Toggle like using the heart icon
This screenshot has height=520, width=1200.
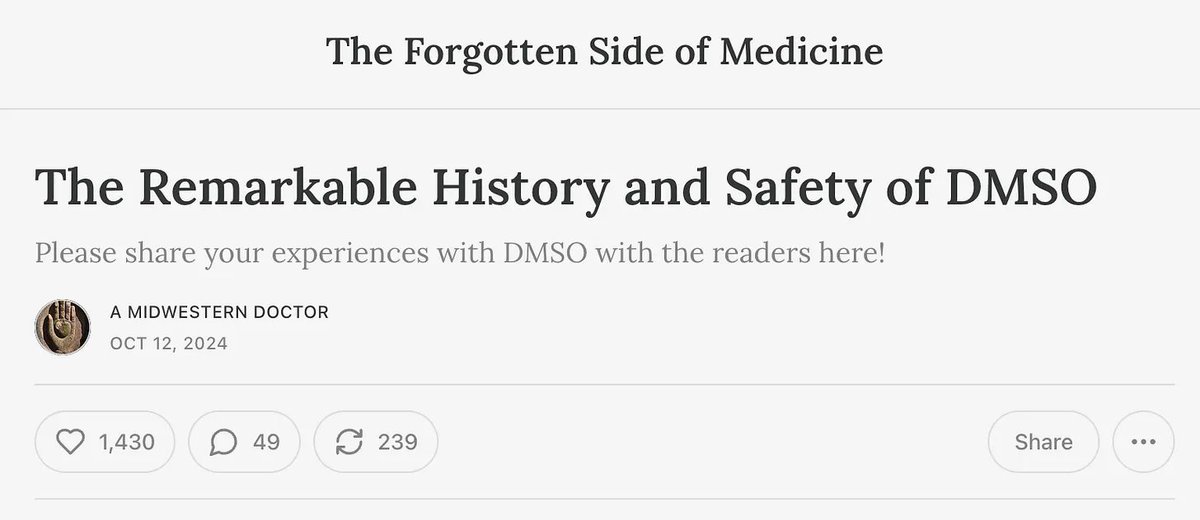pos(72,441)
